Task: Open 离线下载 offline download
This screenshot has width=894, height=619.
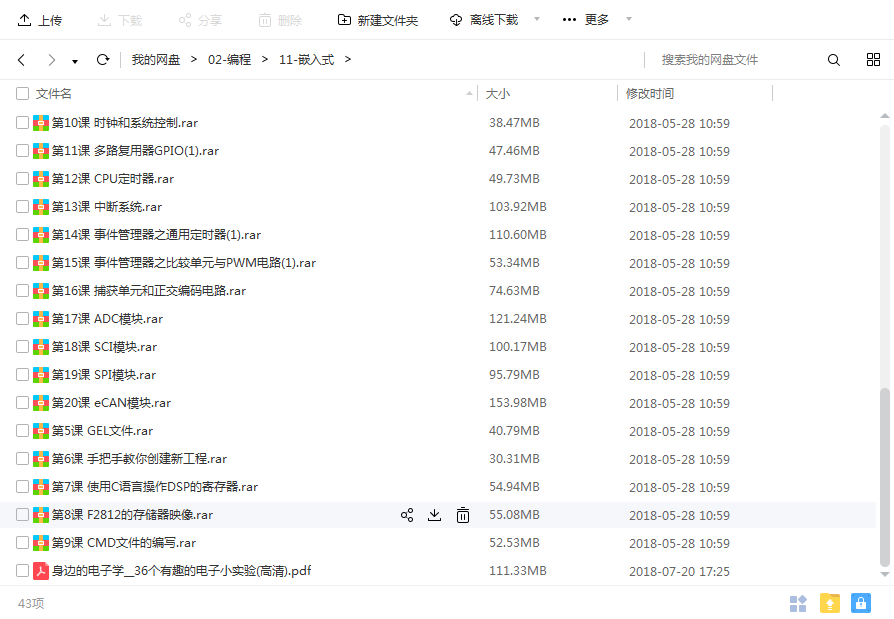Action: (x=484, y=20)
